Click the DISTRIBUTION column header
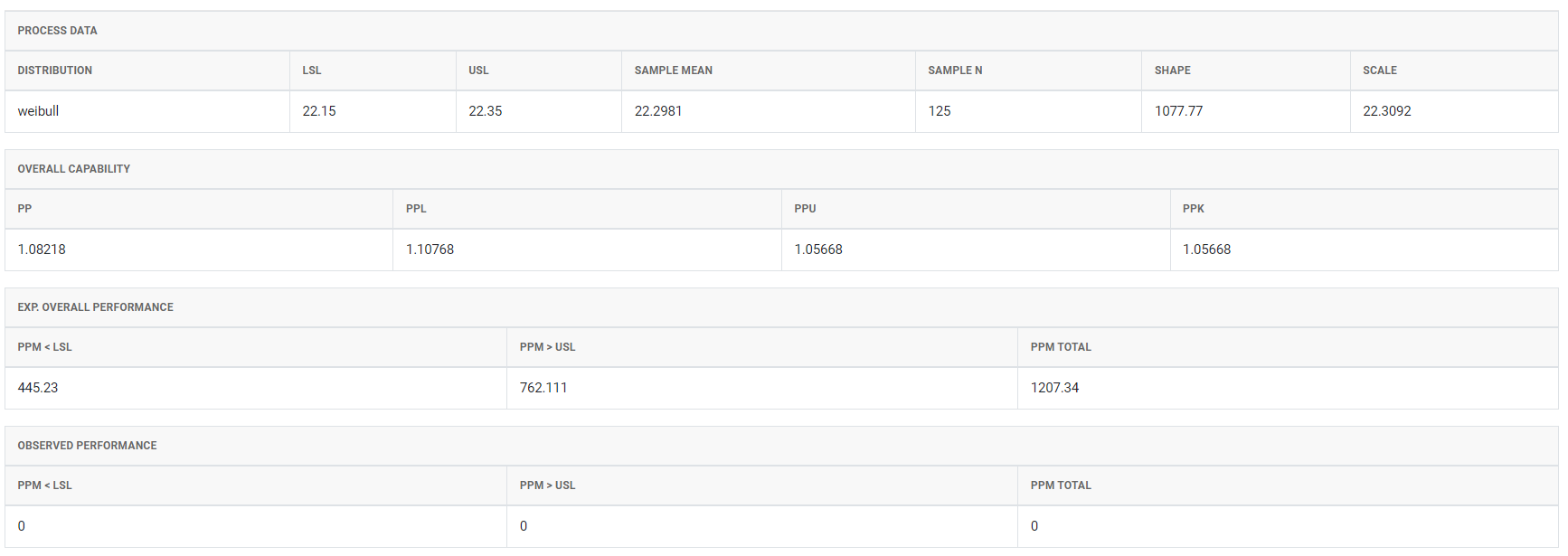1568x556 pixels. (x=55, y=71)
